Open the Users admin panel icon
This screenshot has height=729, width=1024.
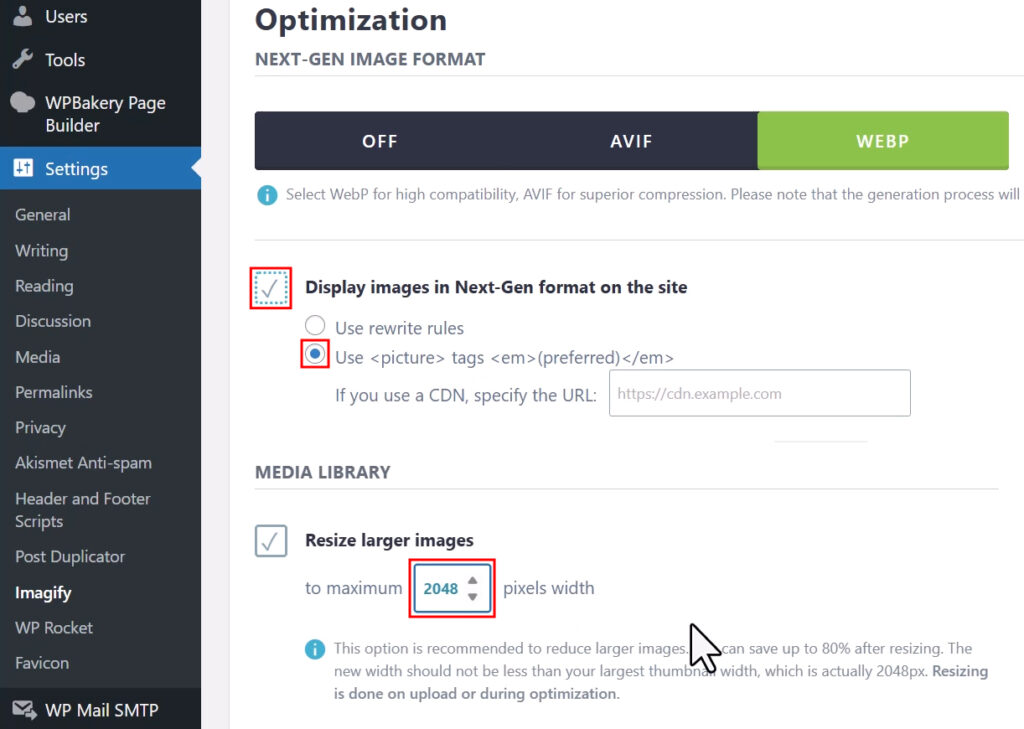(x=22, y=16)
